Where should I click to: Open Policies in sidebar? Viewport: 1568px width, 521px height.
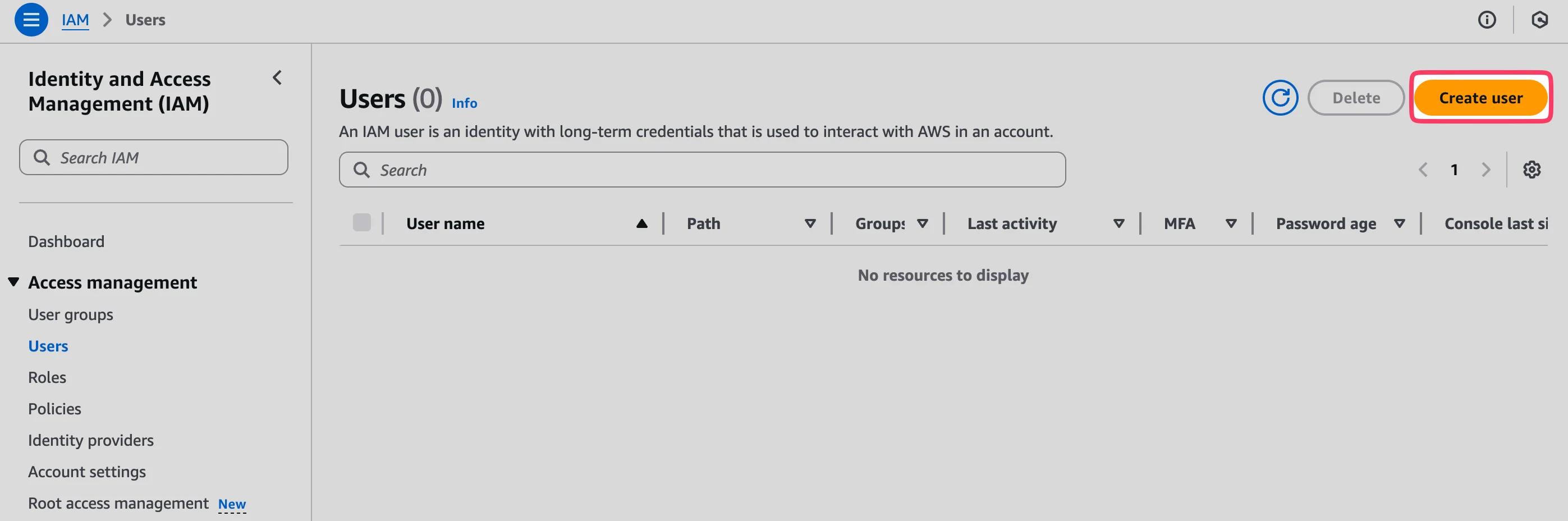tap(54, 409)
